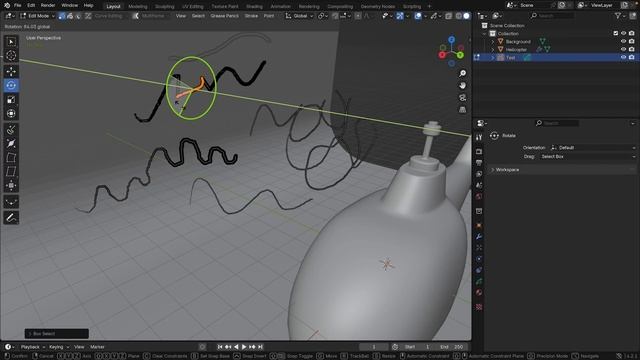Image resolution: width=640 pixels, height=360 pixels.
Task: Toggle solid viewport shading mode
Action: coord(467,16)
